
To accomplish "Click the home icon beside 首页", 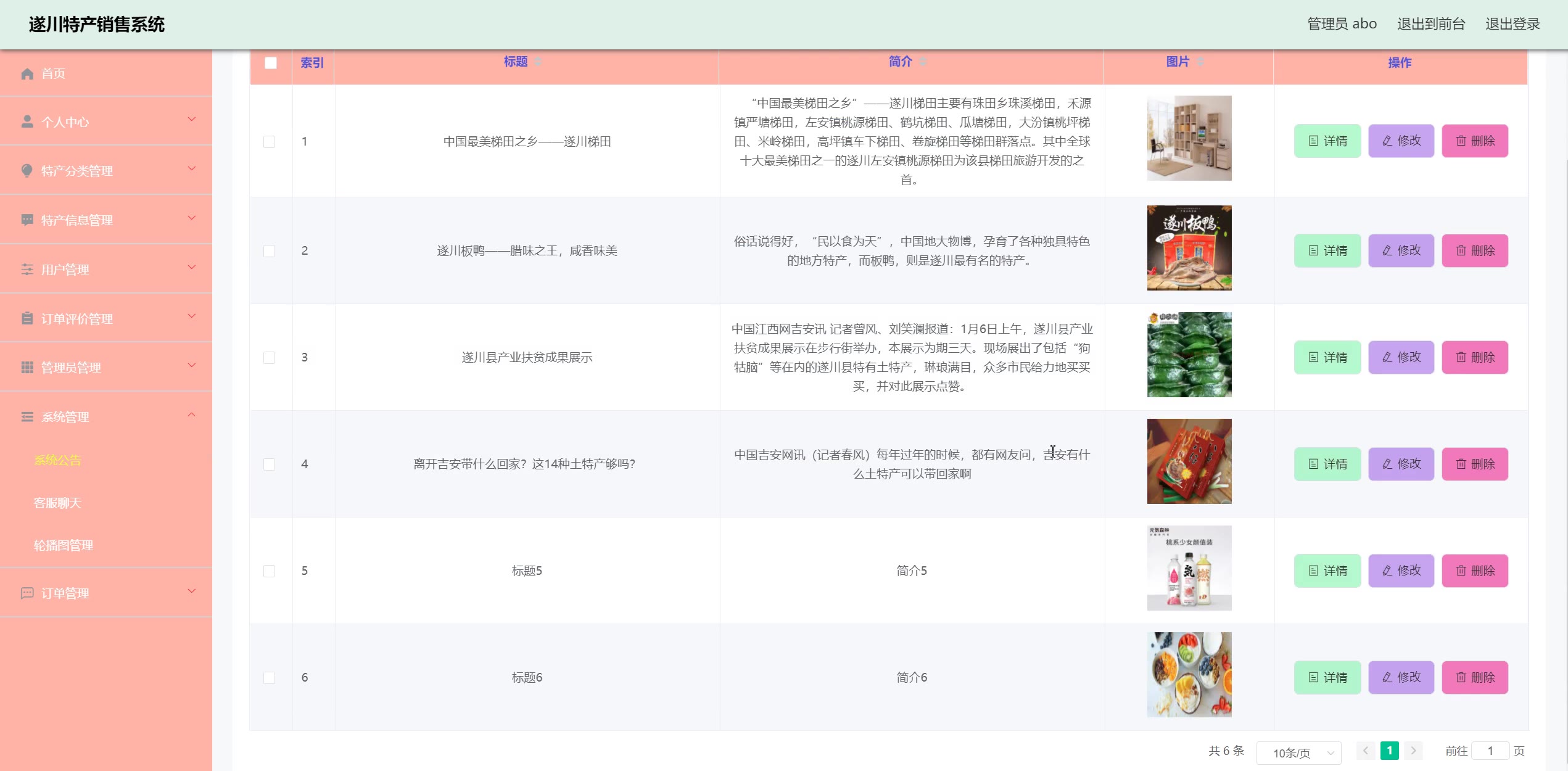I will [27, 74].
